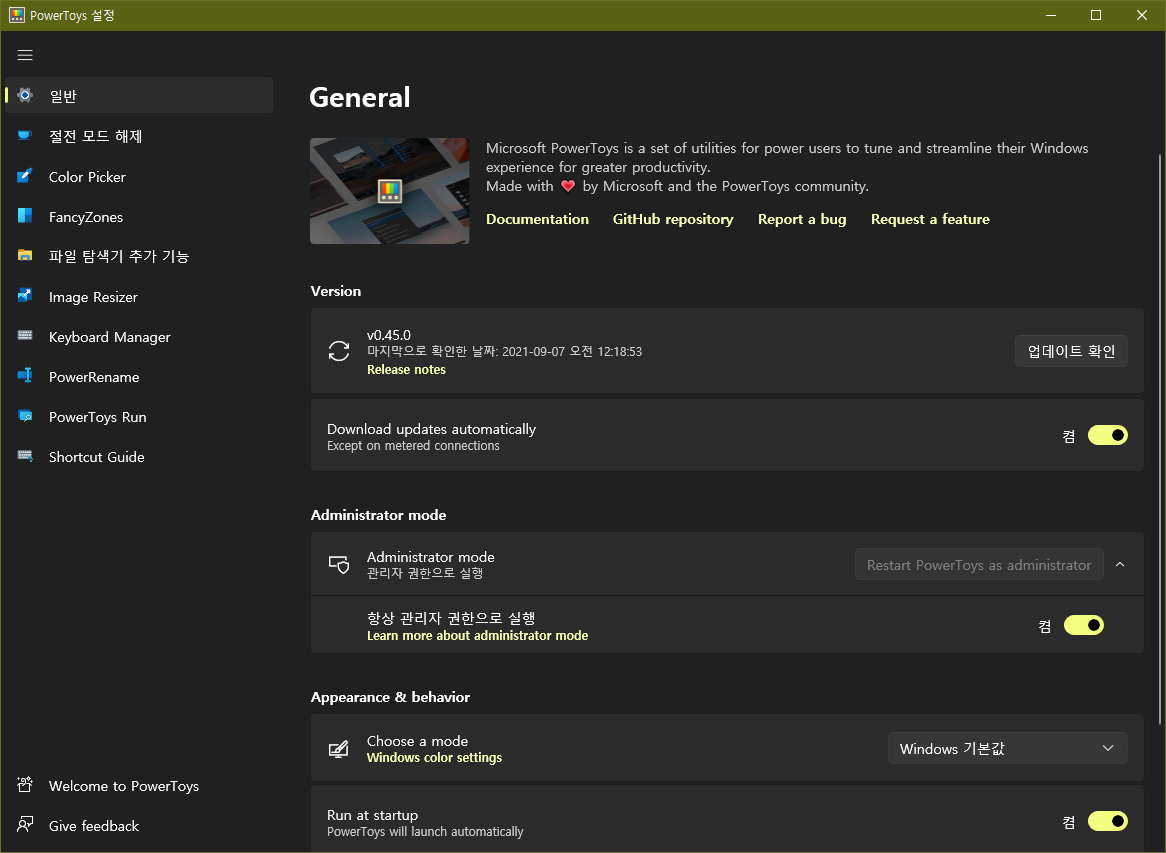Image resolution: width=1166 pixels, height=853 pixels.
Task: Turn off 항상 관리자 권한으로 실행 toggle
Action: point(1083,625)
